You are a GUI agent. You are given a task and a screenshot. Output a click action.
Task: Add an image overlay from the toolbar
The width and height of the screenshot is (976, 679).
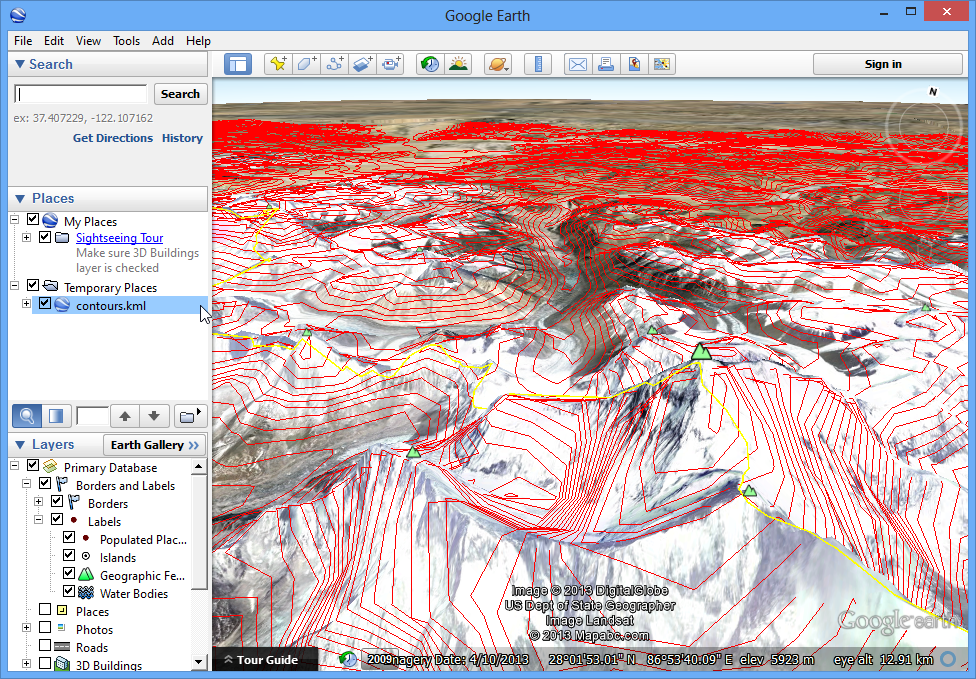[363, 64]
